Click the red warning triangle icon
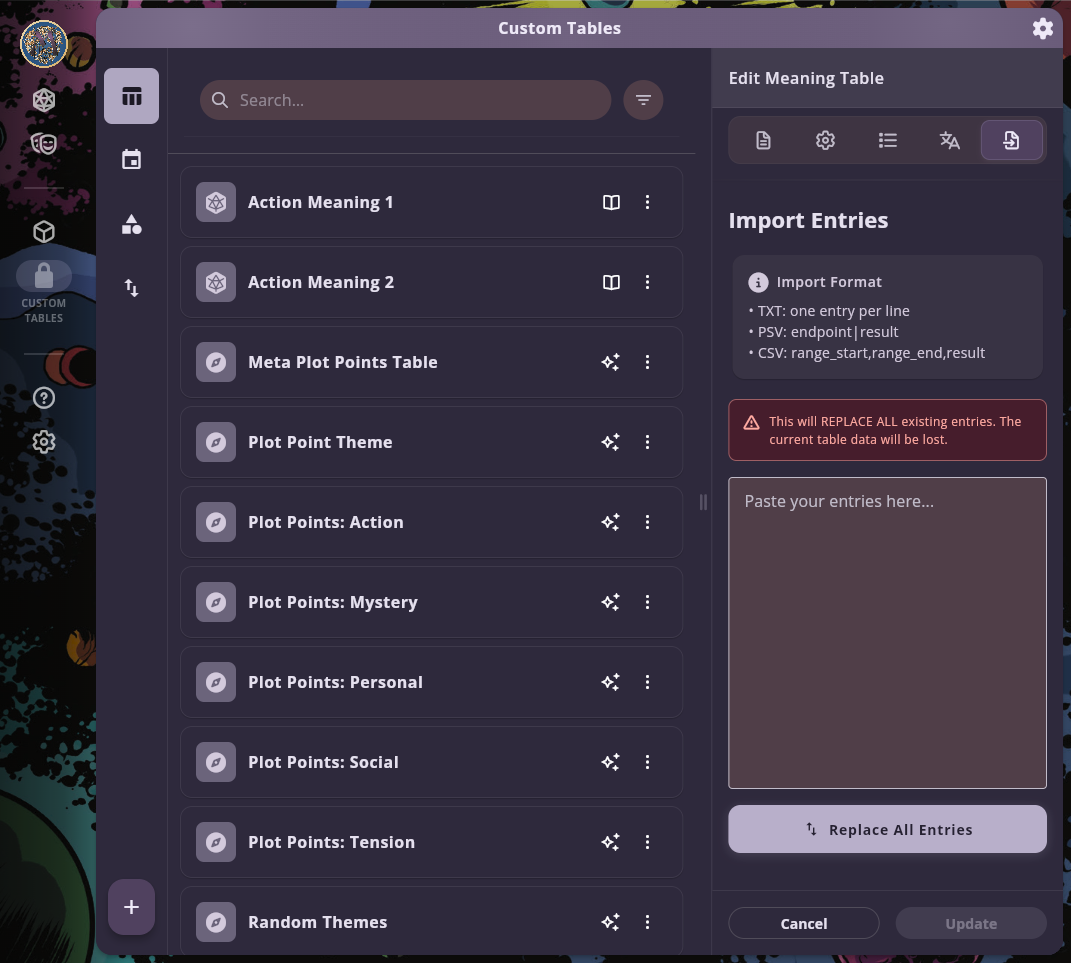Image resolution: width=1071 pixels, height=963 pixels. pos(751,423)
